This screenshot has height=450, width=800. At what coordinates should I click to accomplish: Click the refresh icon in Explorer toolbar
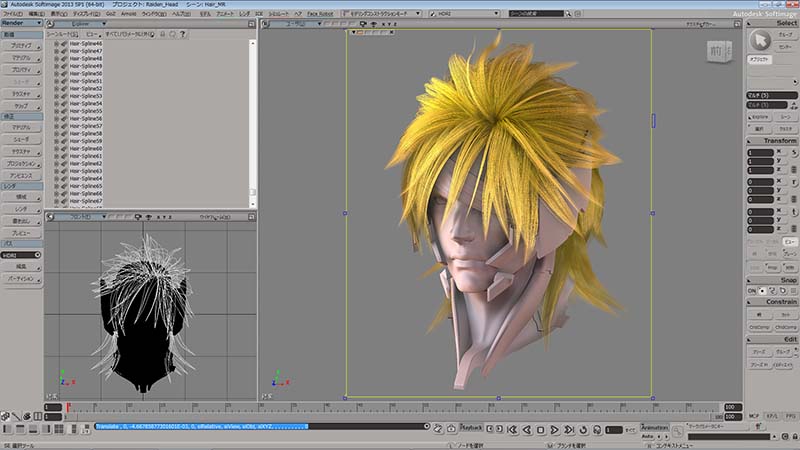[172, 34]
